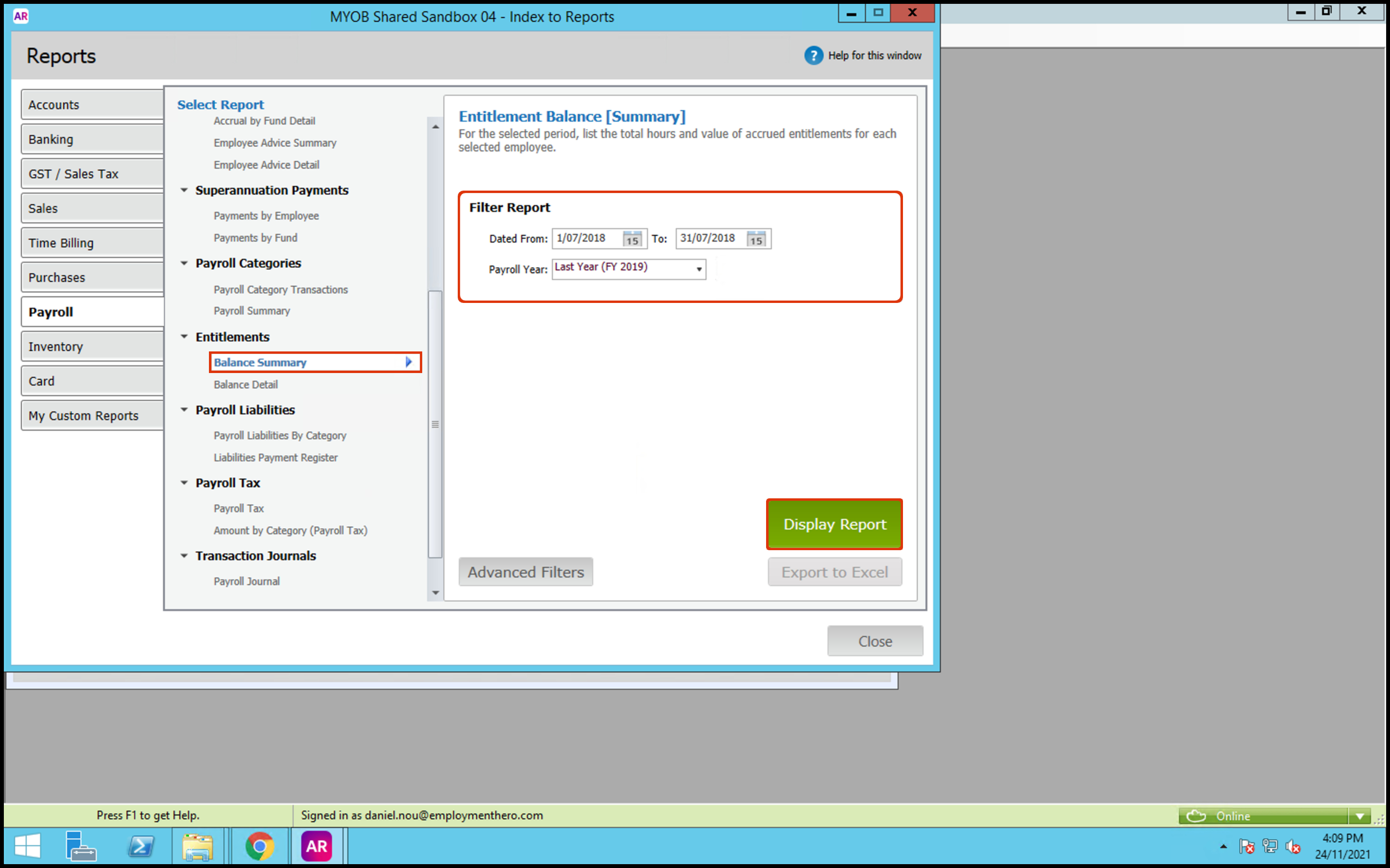
Task: Click the AccountRight AR taskbar icon
Action: tap(317, 846)
